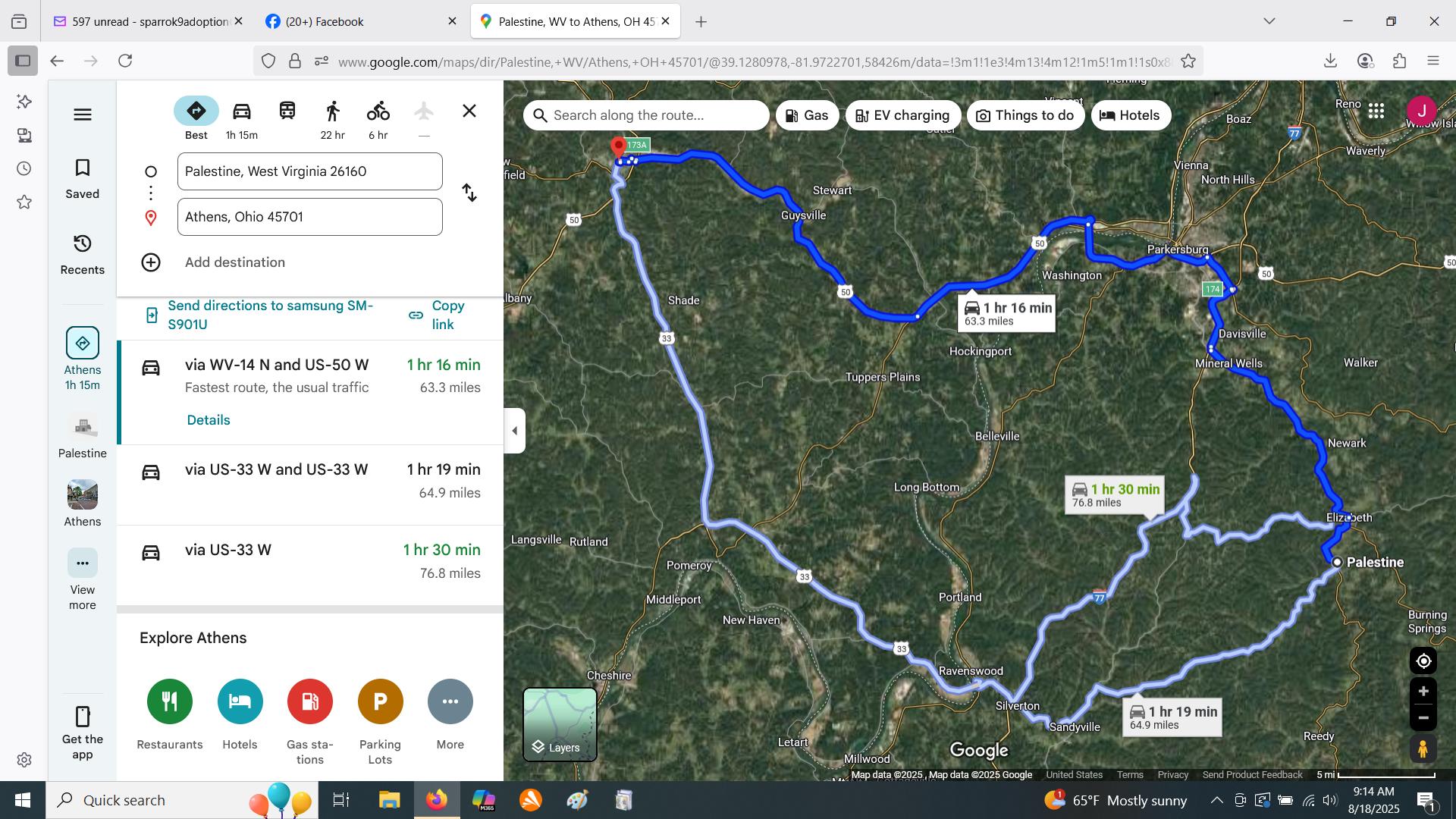This screenshot has height=819, width=1456.
Task: Open the Google Maps hamburger menu
Action: click(x=83, y=115)
